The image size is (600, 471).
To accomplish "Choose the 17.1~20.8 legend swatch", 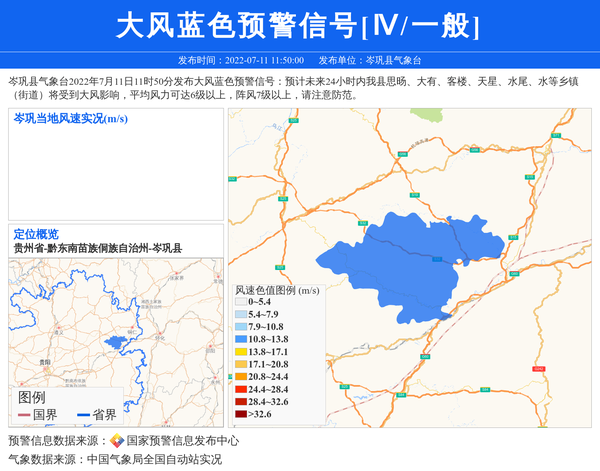I will click(x=240, y=365).
